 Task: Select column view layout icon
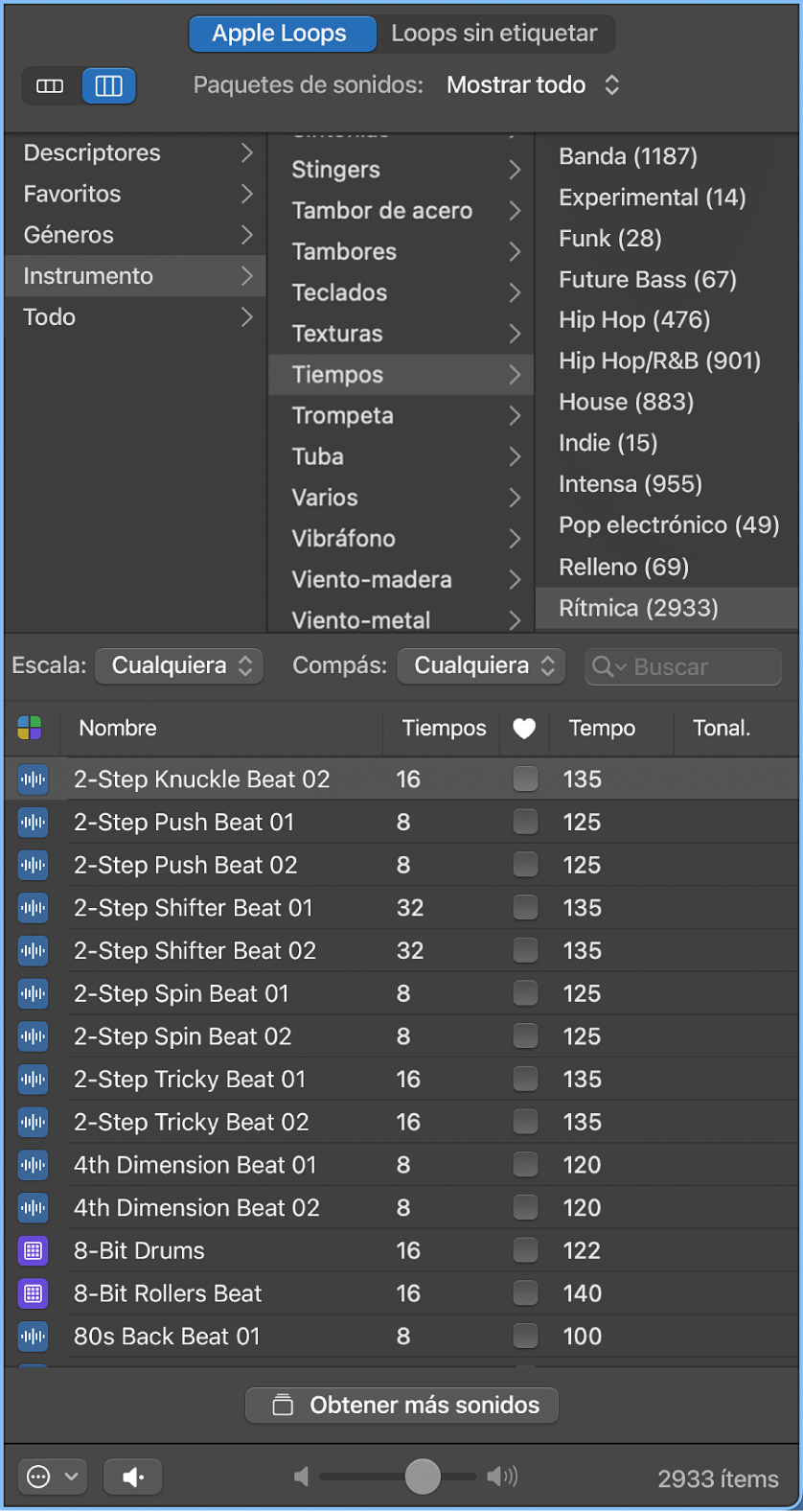coord(108,86)
